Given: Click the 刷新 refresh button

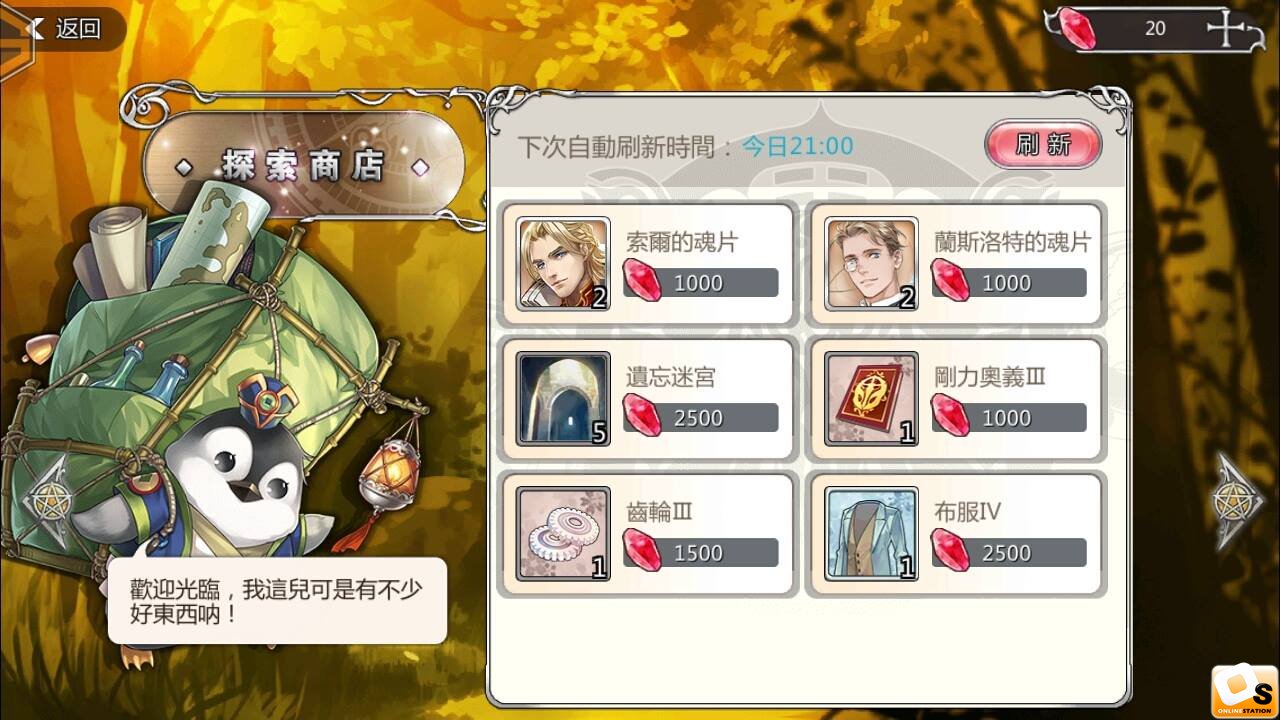Looking at the screenshot, I should [1043, 145].
